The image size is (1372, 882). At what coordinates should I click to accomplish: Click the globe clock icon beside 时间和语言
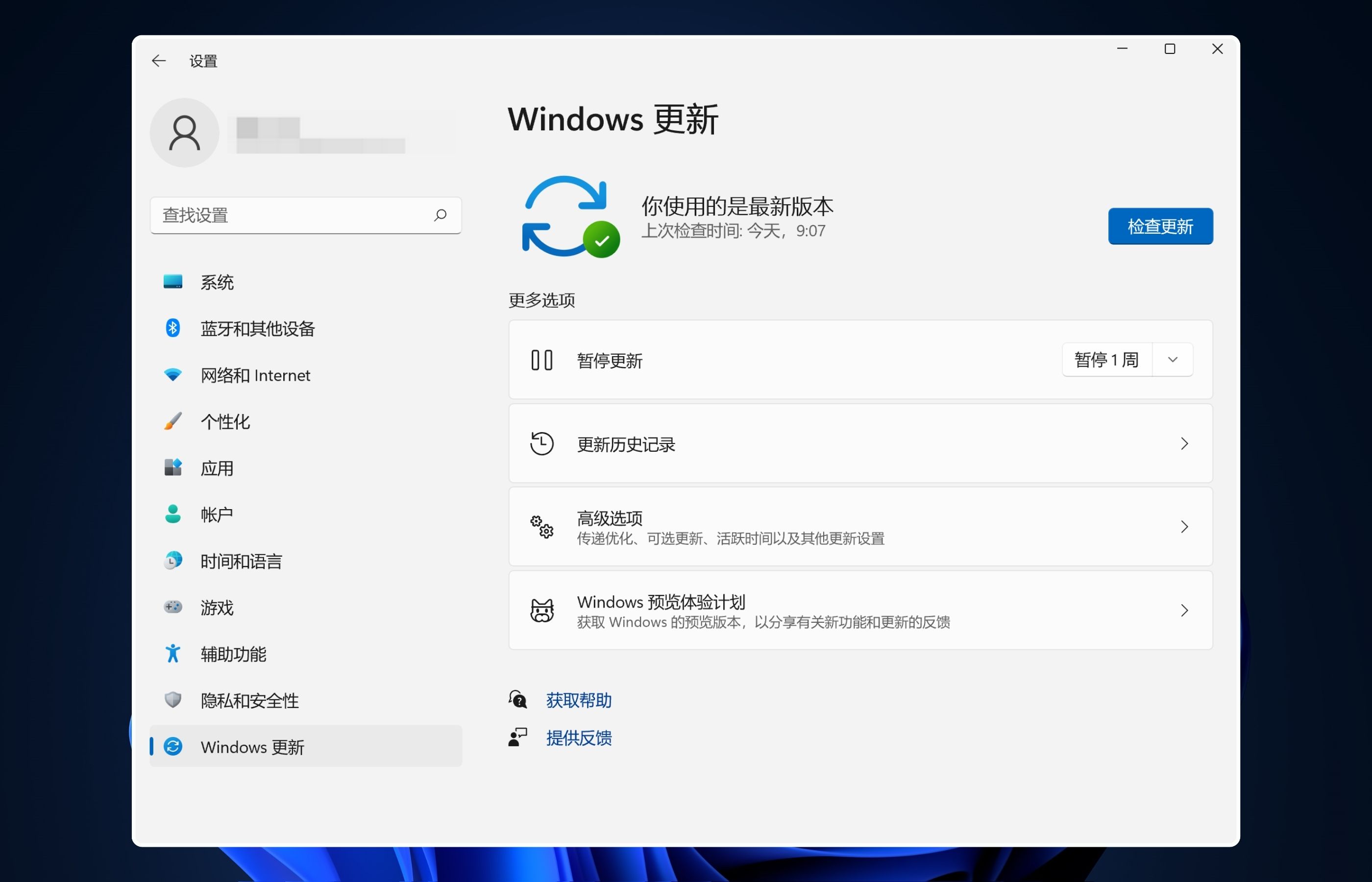tap(173, 560)
